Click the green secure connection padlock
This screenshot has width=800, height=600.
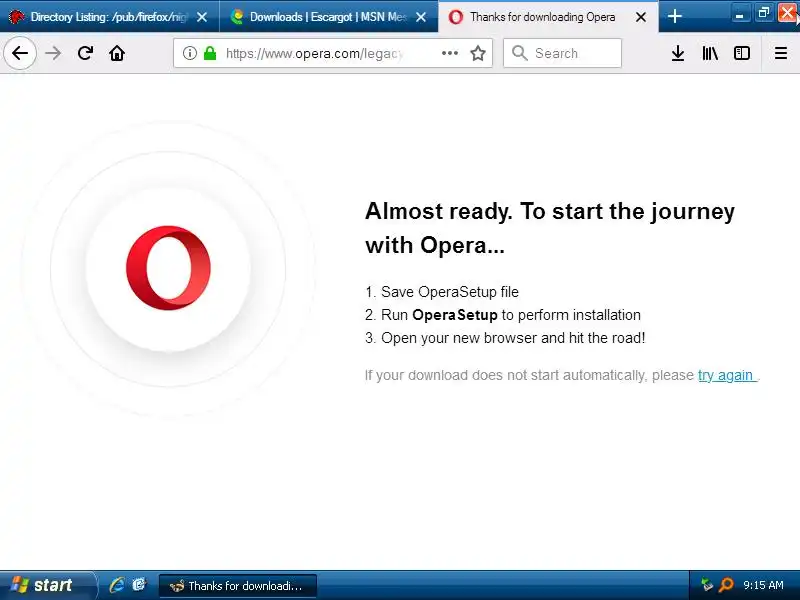click(x=210, y=53)
